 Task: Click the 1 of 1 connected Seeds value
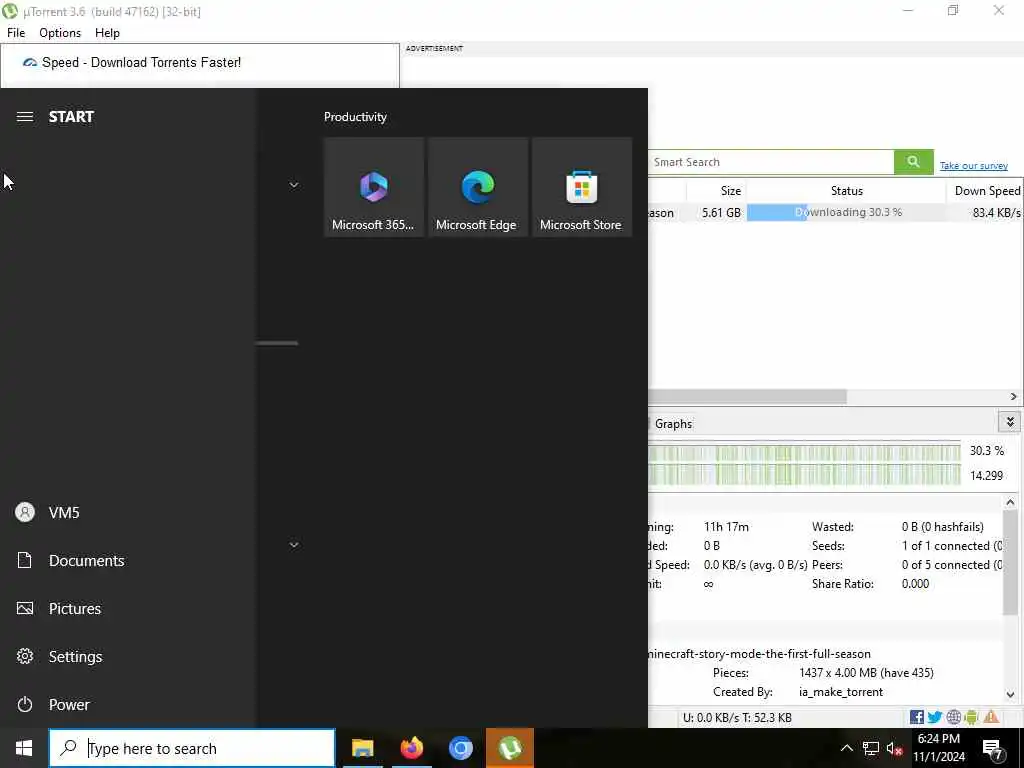tap(952, 546)
